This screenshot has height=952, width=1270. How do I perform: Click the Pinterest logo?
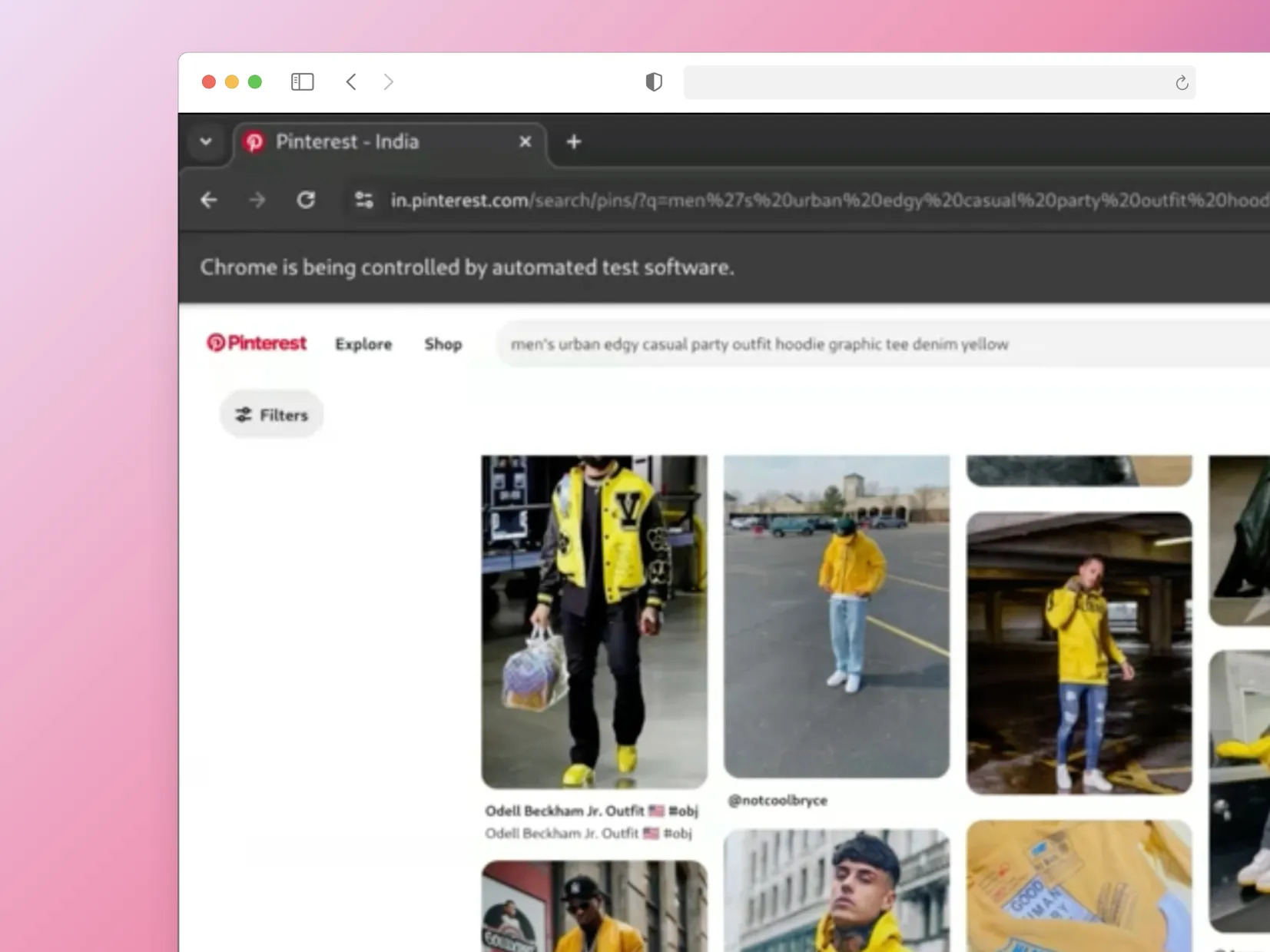tap(257, 343)
